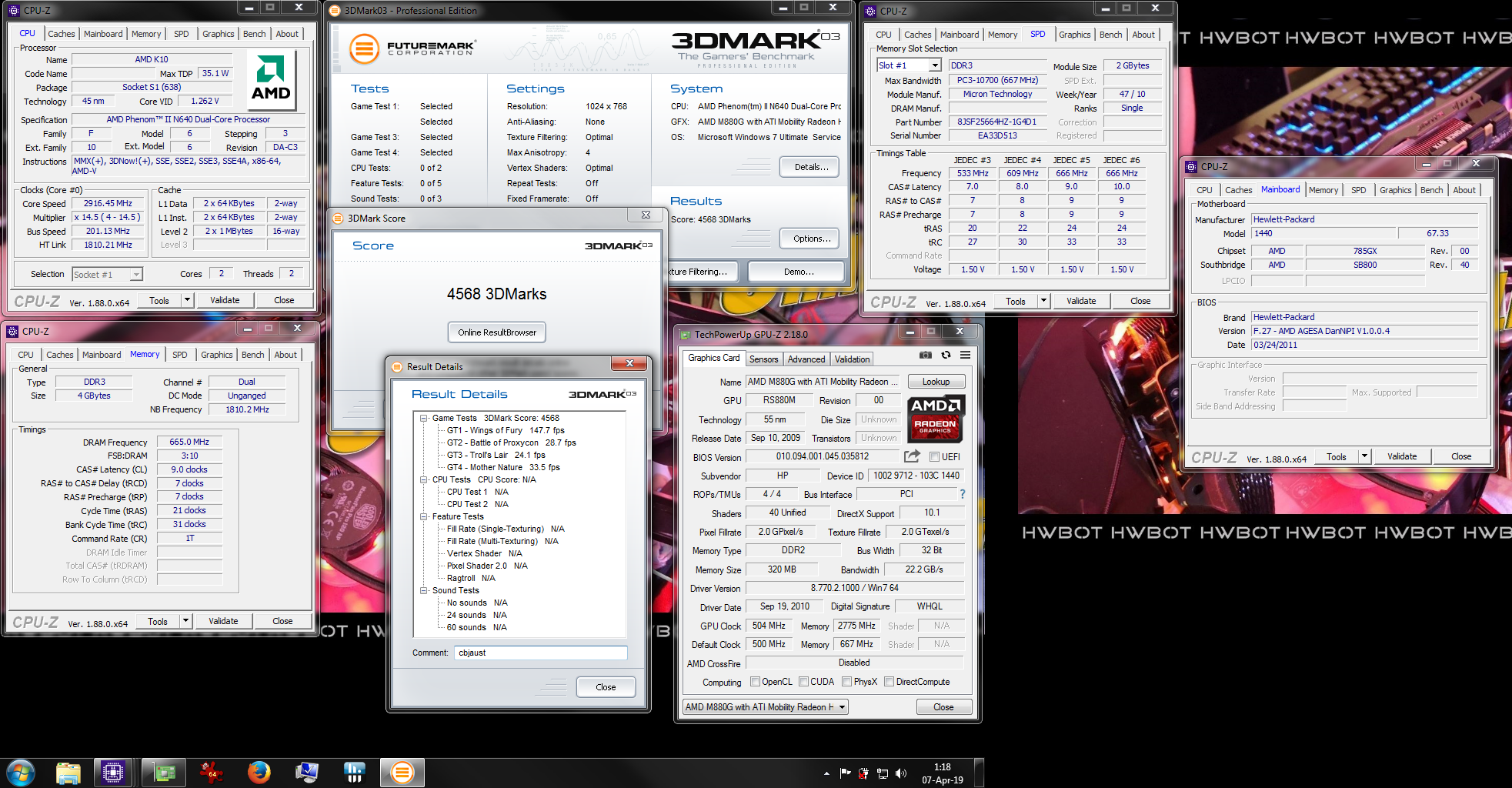The image size is (1512, 788).
Task: Click the CPU-Z chip icon in the taskbar
Action: [112, 772]
